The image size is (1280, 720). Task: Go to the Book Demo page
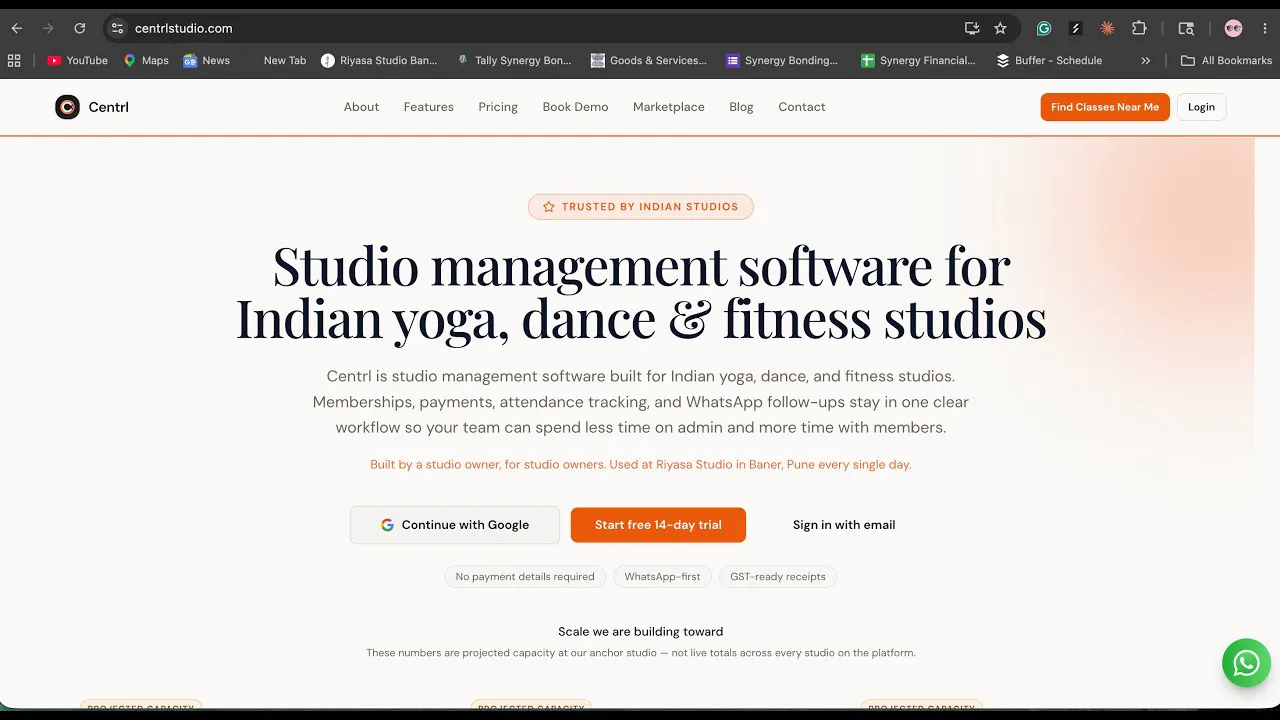(x=575, y=107)
